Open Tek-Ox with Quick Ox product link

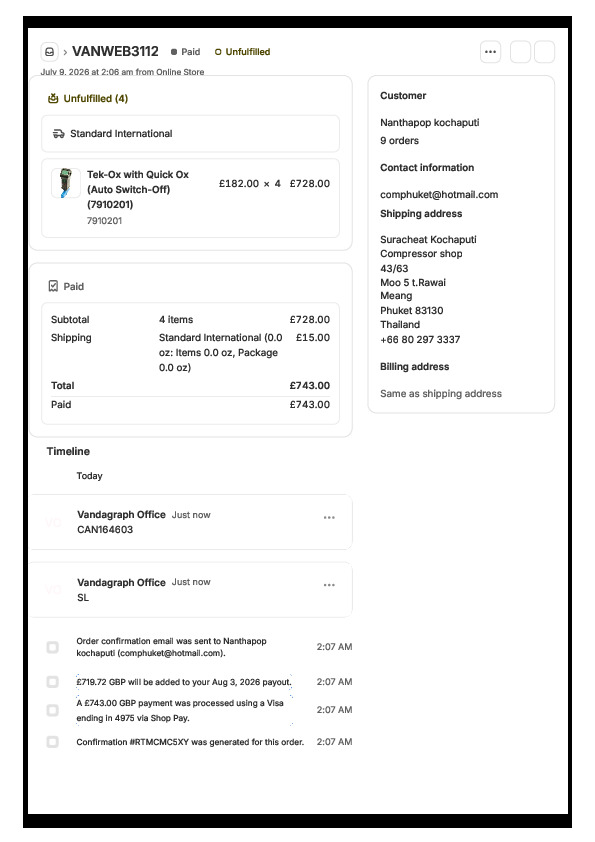(138, 190)
